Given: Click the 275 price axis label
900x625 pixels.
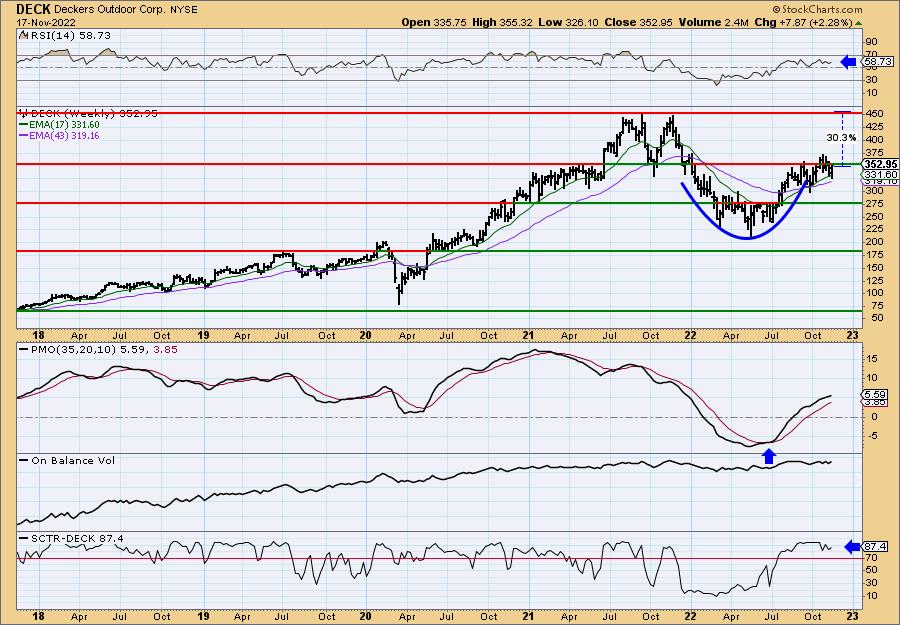Looking at the screenshot, I should (874, 203).
